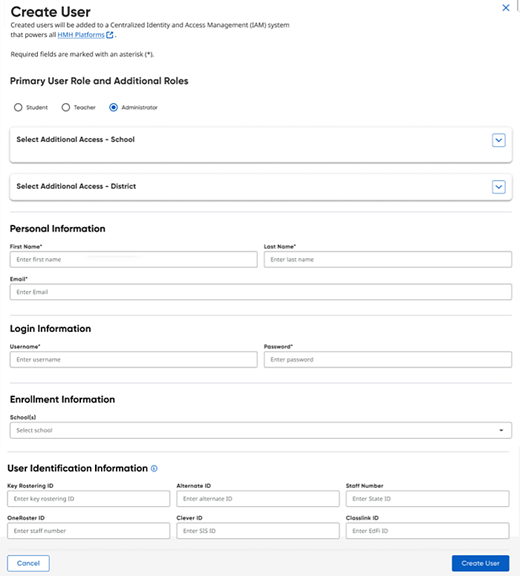Open the HMH Platforms link
Viewport: 520px width, 576px height.
click(x=81, y=35)
